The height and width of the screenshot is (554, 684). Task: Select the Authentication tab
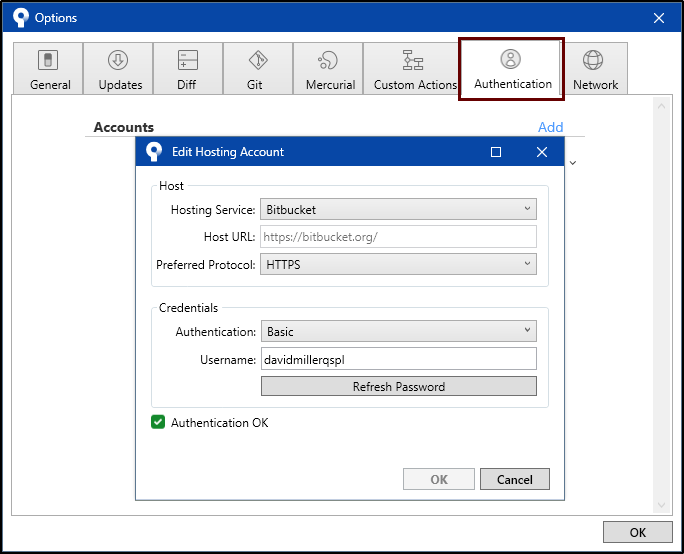511,69
